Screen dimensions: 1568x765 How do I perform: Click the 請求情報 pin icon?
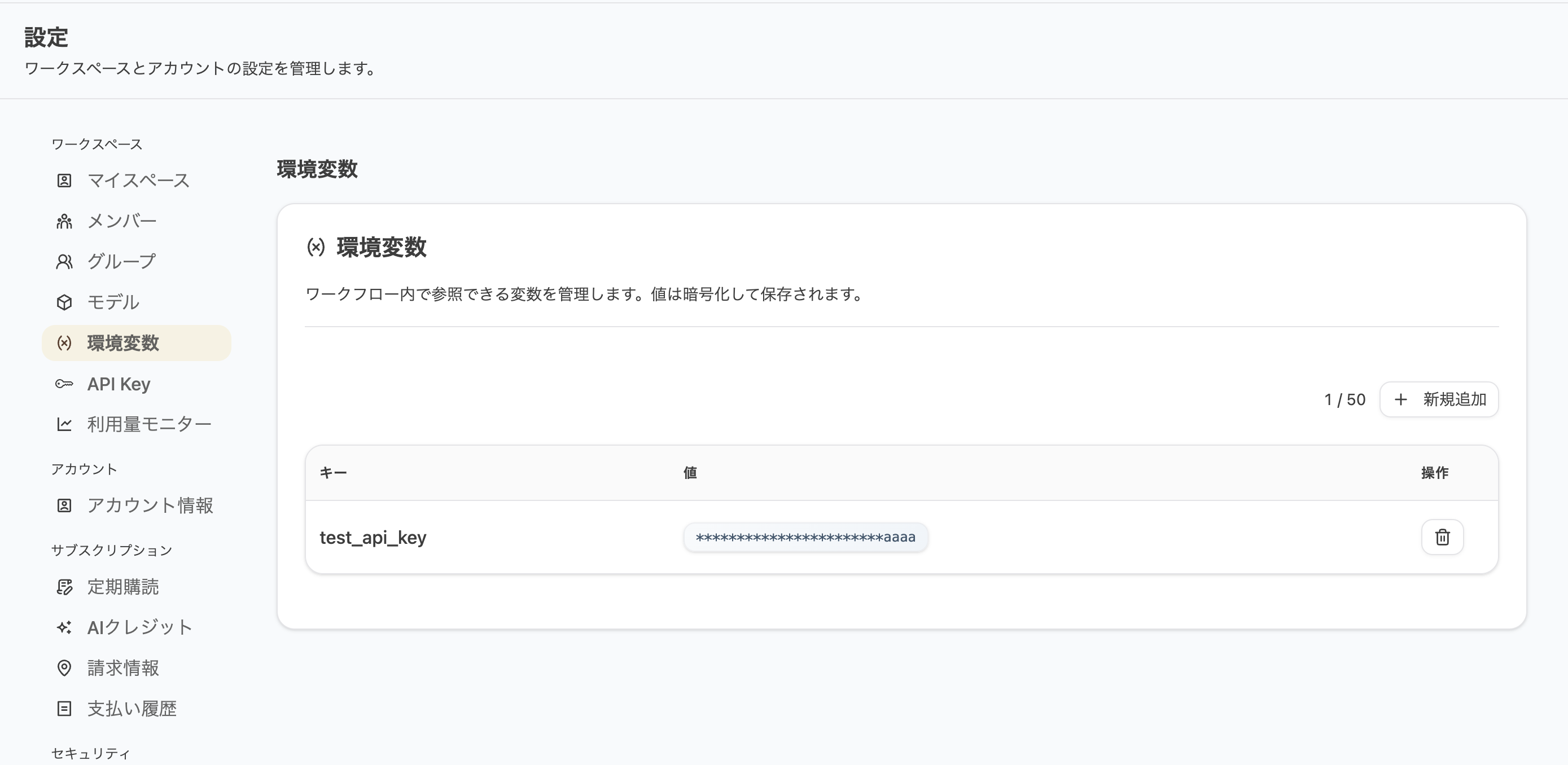pyautogui.click(x=64, y=668)
